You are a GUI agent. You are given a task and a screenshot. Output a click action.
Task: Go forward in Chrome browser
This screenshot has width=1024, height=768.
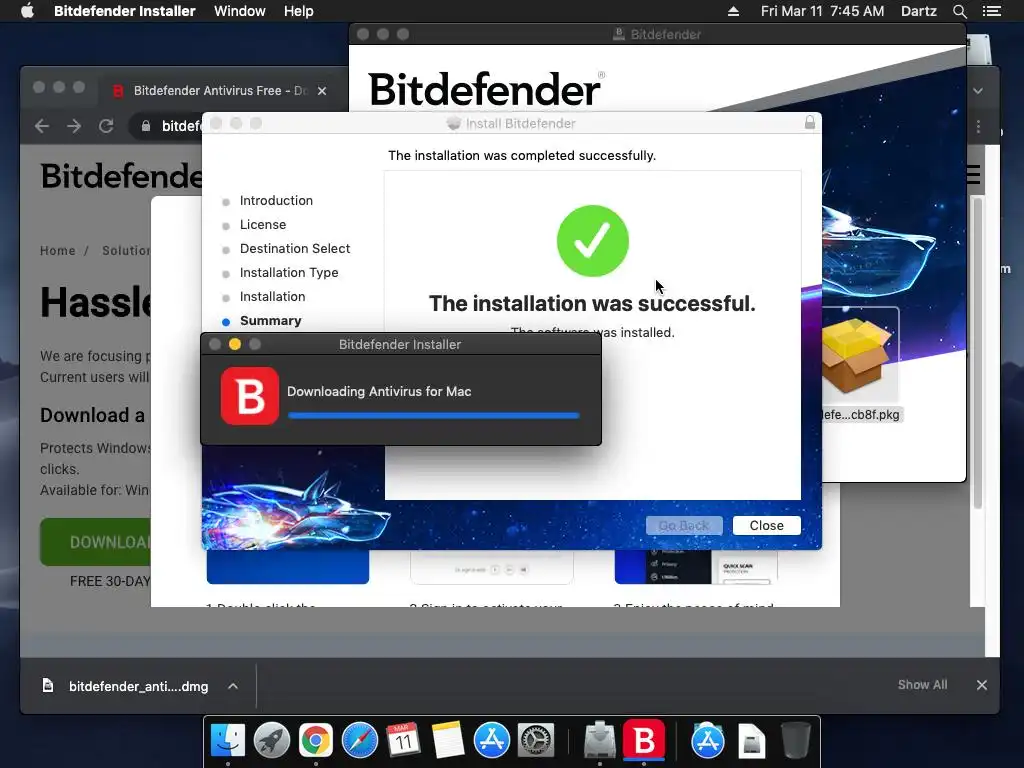click(x=74, y=126)
